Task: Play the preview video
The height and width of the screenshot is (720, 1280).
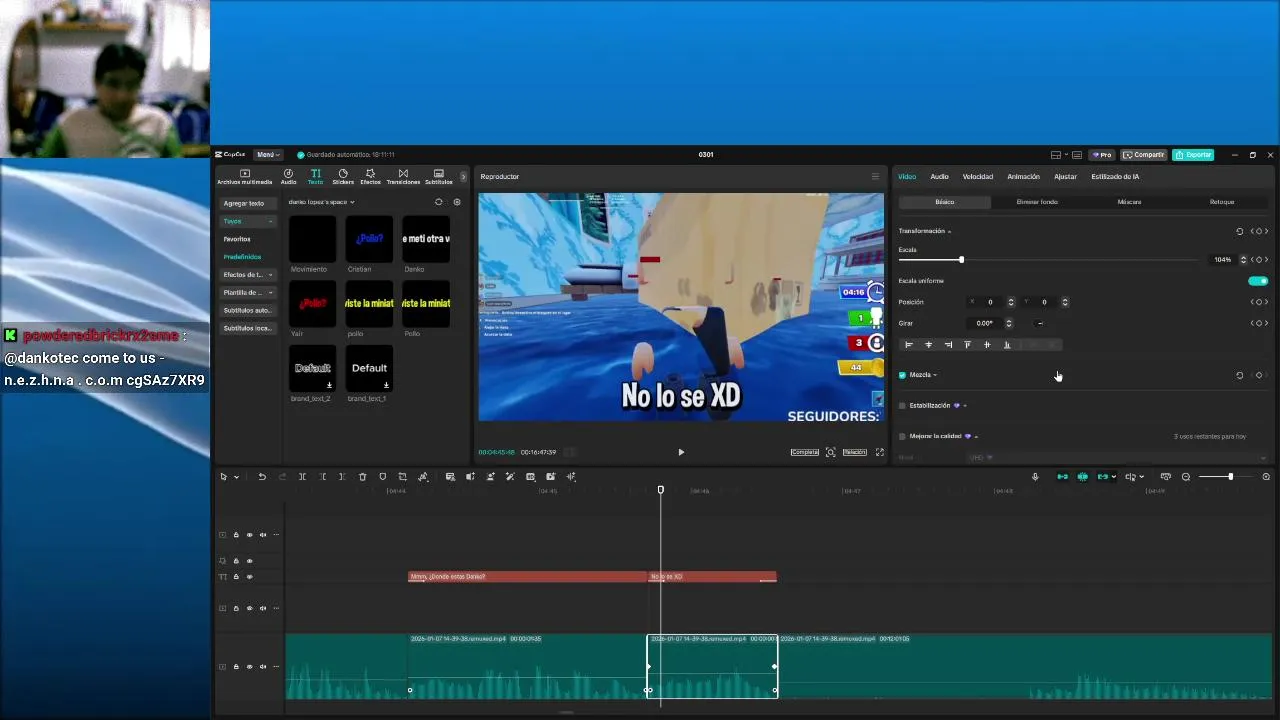Action: click(x=681, y=452)
